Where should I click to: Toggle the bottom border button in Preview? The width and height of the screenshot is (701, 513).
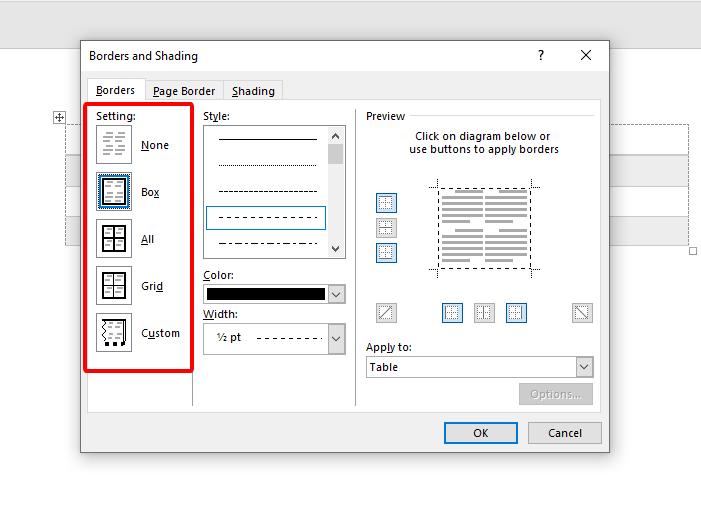386,253
